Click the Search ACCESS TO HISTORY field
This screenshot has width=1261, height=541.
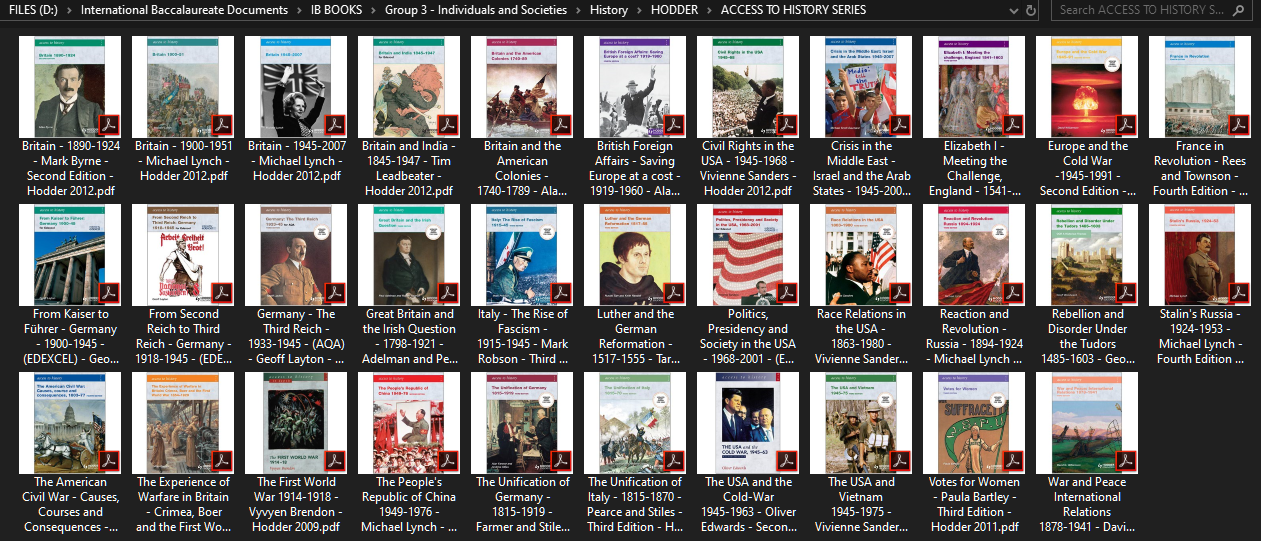1153,10
